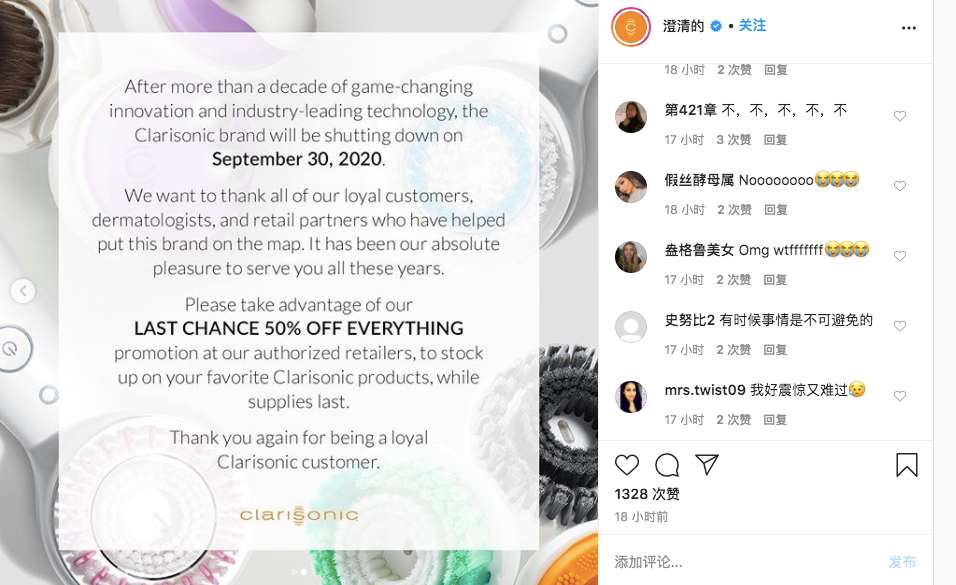956x585 pixels.
Task: View the 1328 次赞 likes list
Action: [647, 494]
